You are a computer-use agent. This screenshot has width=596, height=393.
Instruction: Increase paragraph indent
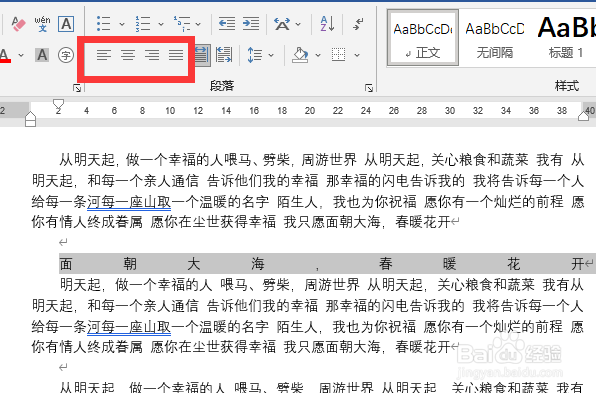coord(251,24)
